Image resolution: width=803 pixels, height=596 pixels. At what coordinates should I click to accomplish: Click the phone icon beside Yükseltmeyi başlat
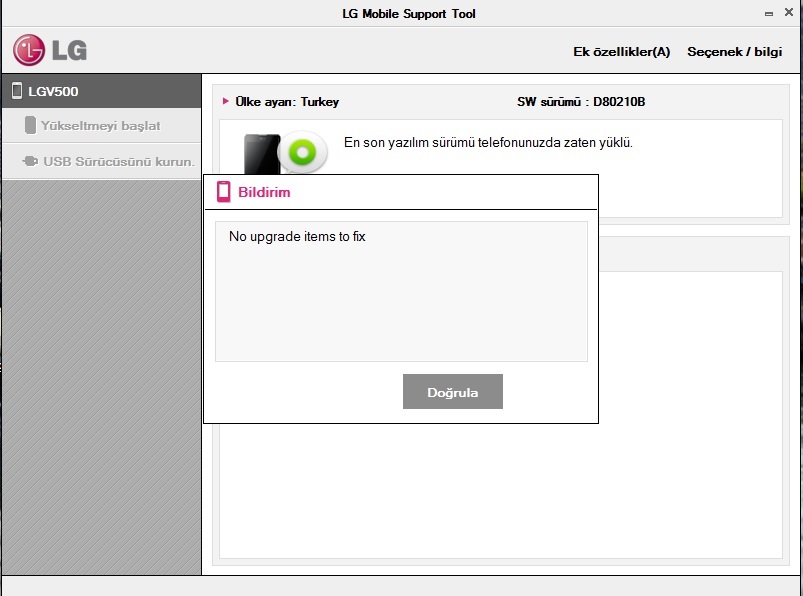(30, 125)
